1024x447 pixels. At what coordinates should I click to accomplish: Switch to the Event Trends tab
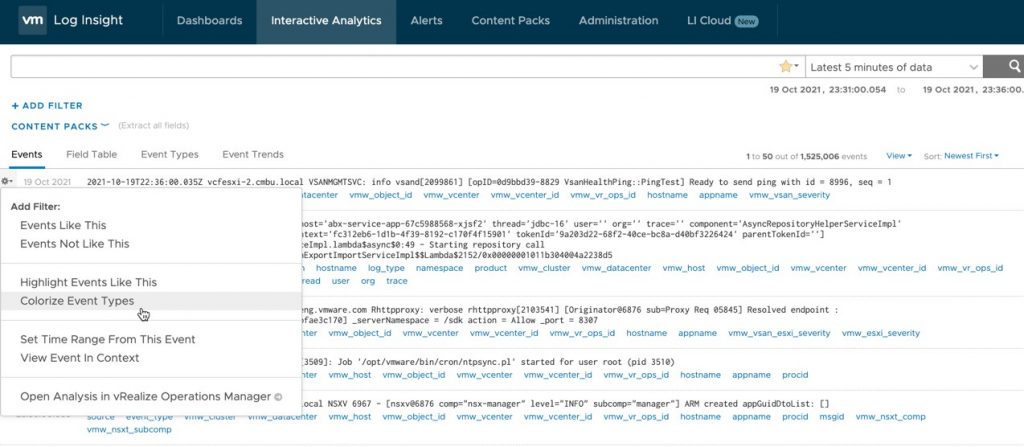tap(253, 154)
